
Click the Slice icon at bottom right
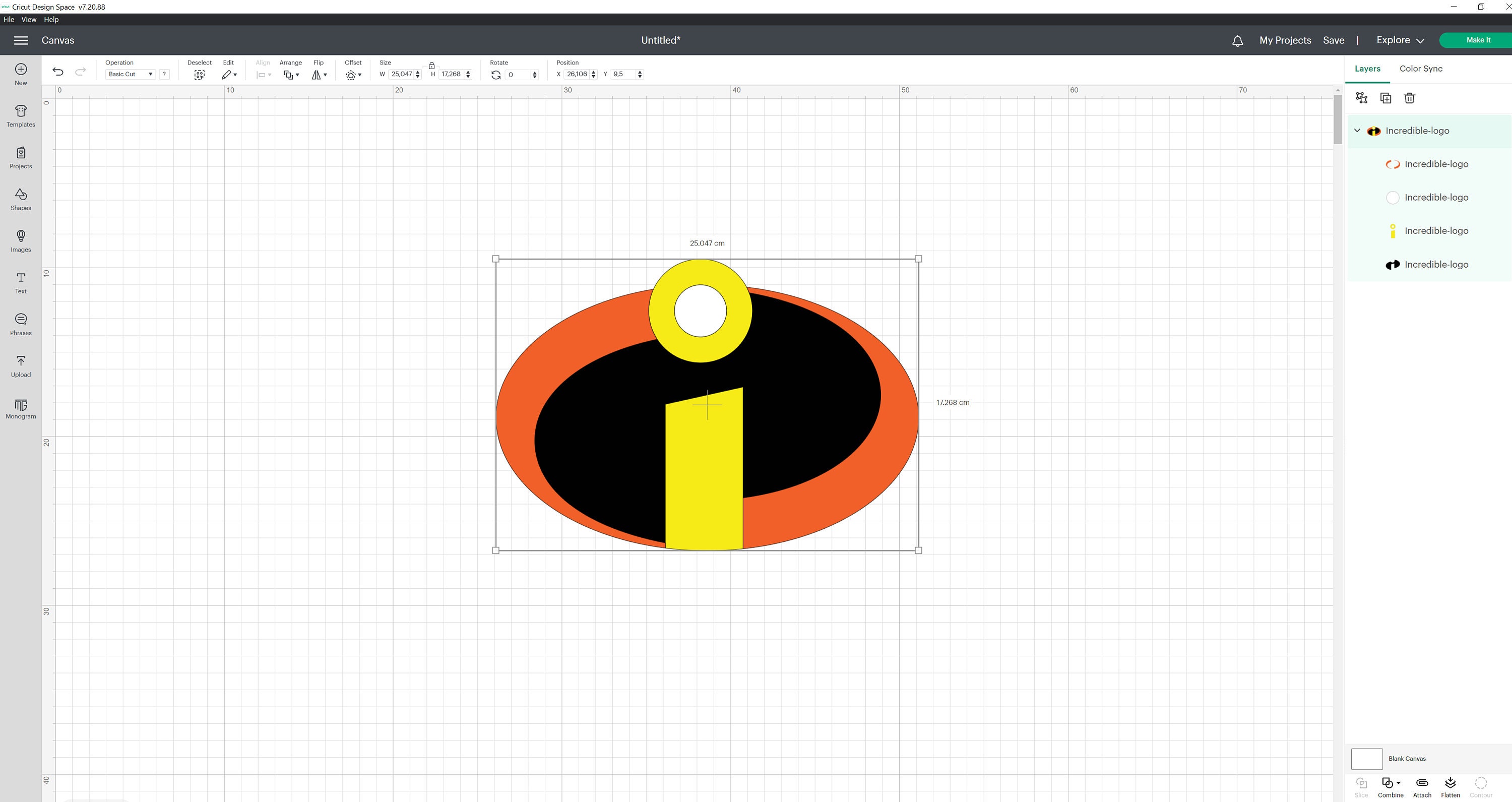tap(1361, 784)
